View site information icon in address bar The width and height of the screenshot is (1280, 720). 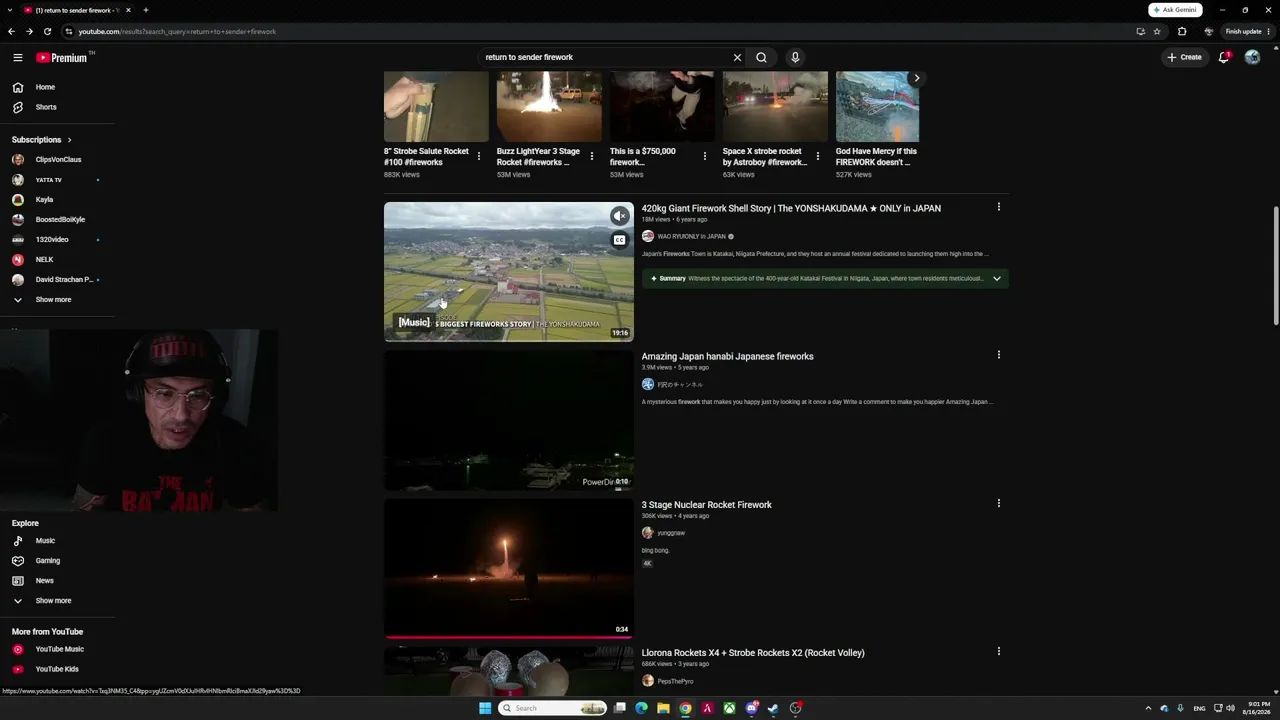coord(69,31)
